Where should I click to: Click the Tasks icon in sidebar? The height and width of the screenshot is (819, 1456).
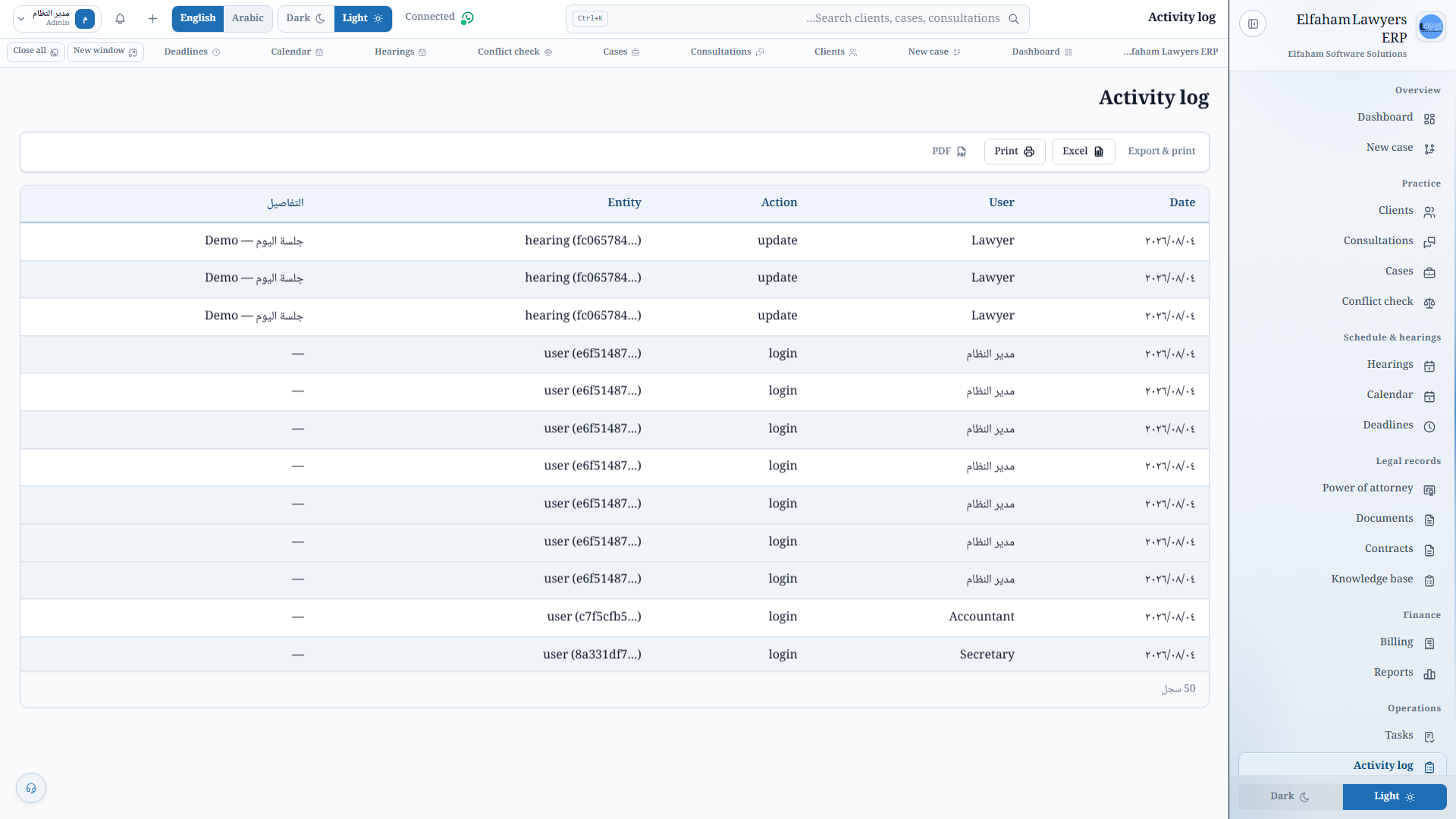tap(1429, 737)
